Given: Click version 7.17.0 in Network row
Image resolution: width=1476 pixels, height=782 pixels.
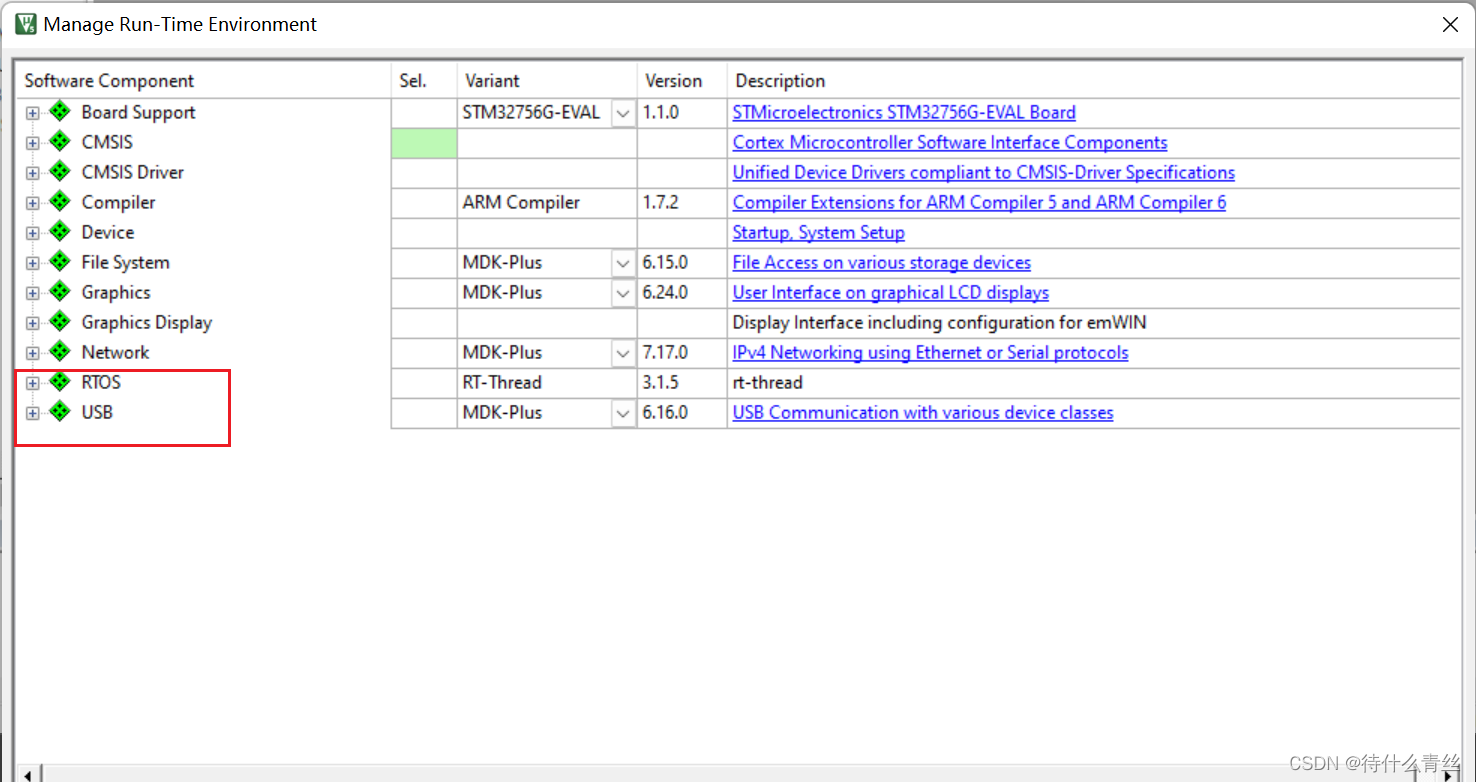Looking at the screenshot, I should (x=665, y=352).
